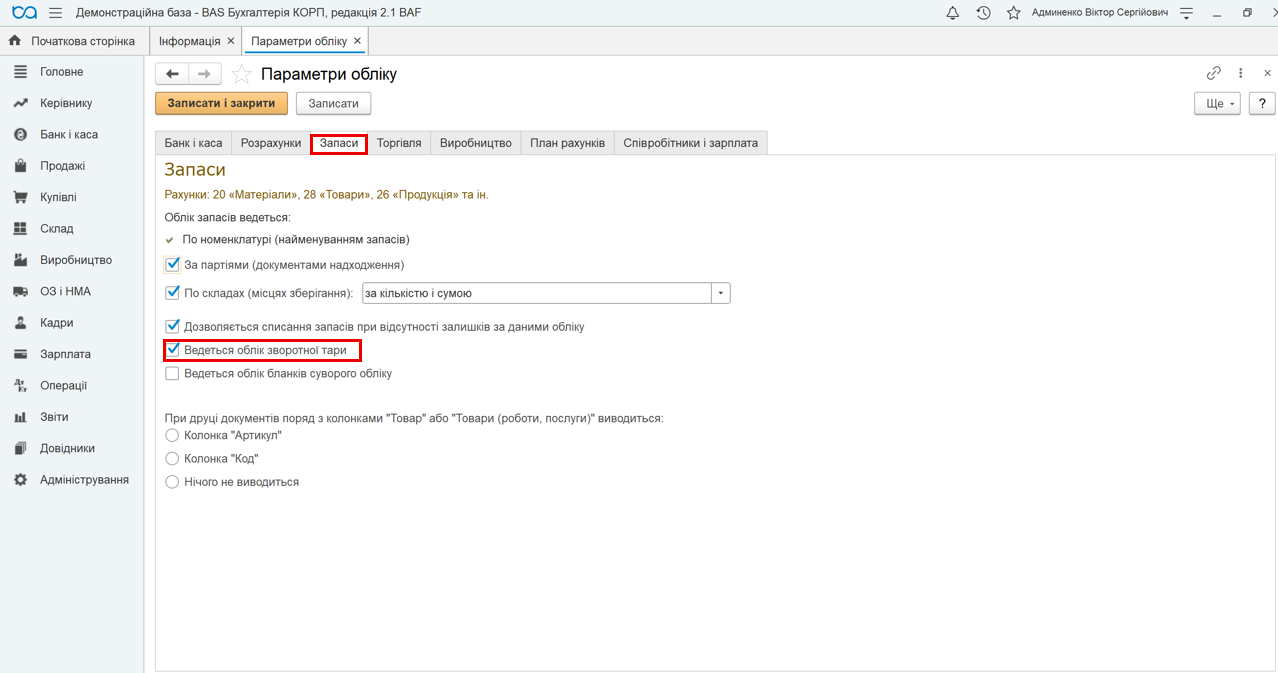Switch to the Виробництво settings tab
This screenshot has width=1278, height=673.
476,143
